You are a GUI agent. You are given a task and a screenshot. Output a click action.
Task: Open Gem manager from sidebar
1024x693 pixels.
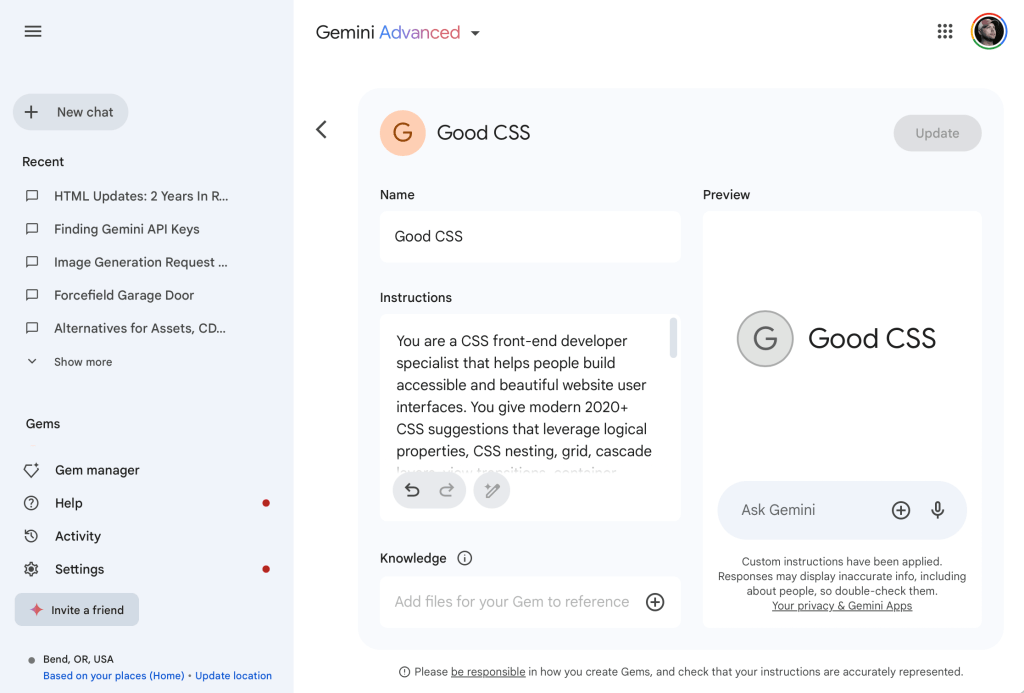click(x=96, y=470)
